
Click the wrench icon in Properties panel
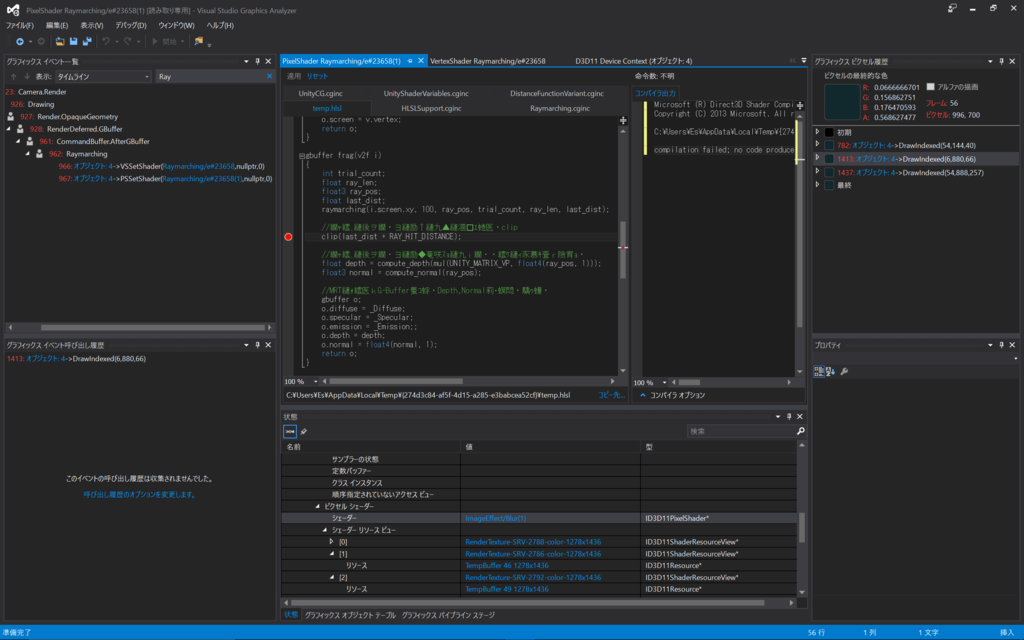tap(844, 371)
